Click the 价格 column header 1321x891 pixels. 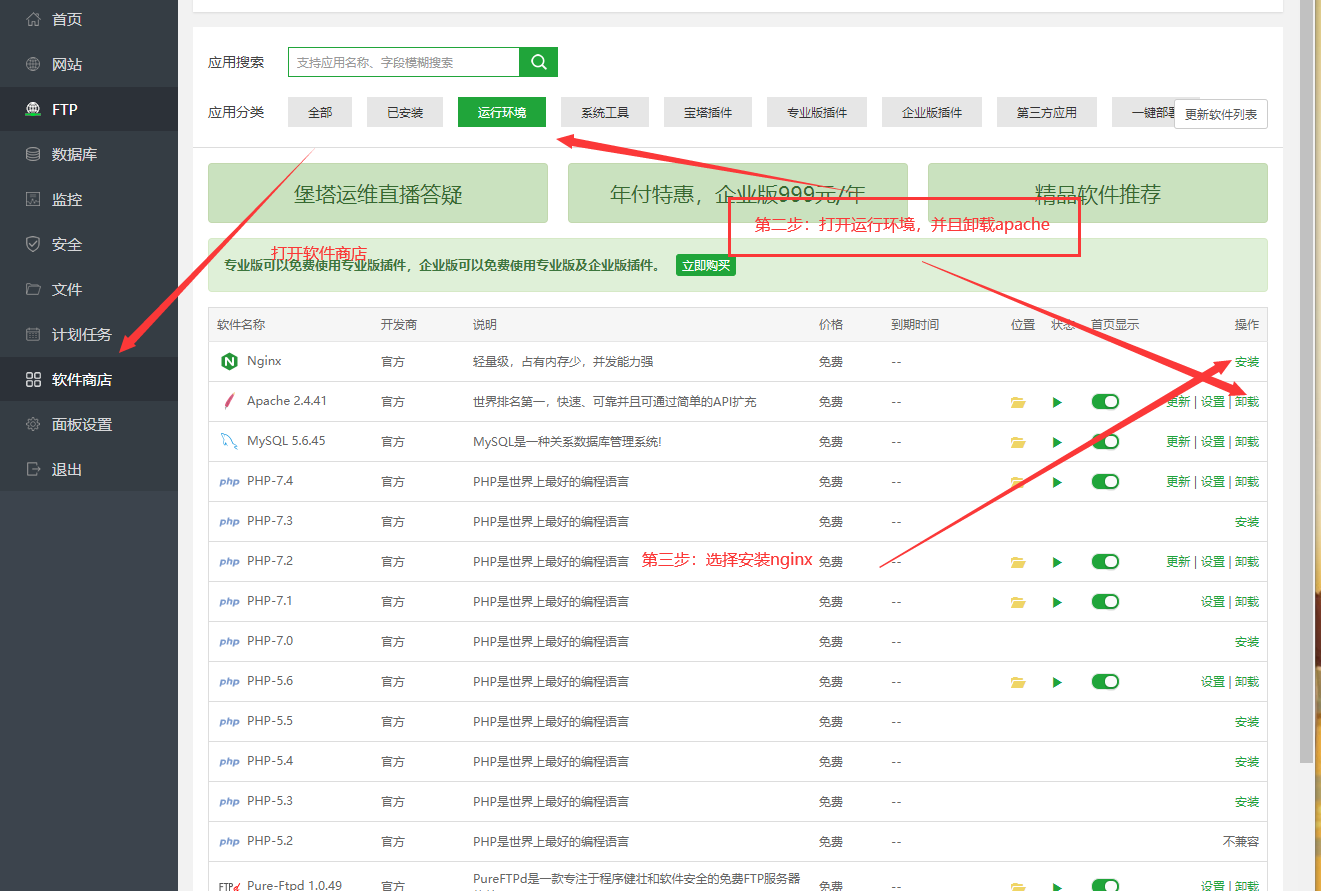(831, 325)
